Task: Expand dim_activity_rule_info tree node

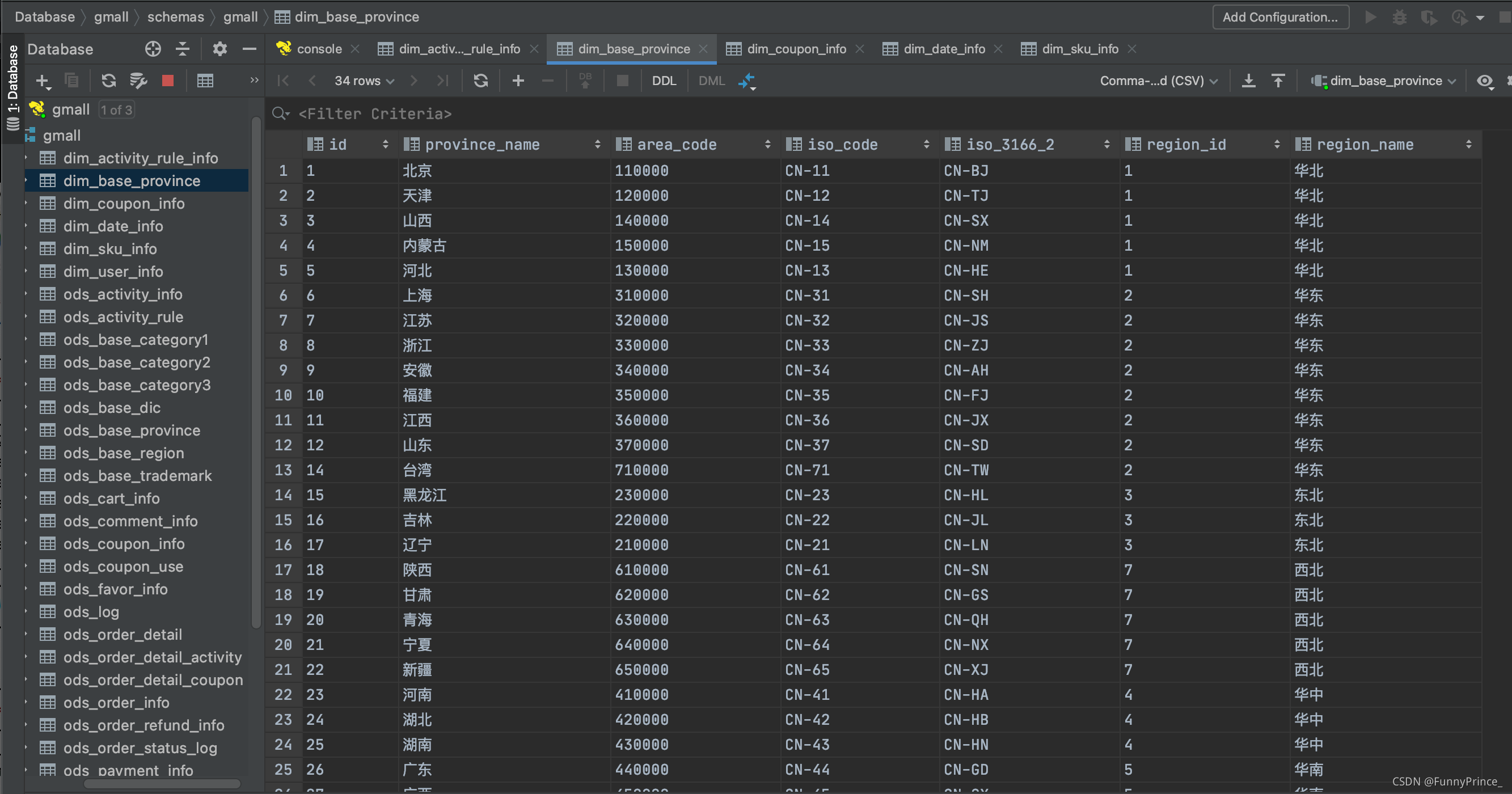Action: point(26,158)
